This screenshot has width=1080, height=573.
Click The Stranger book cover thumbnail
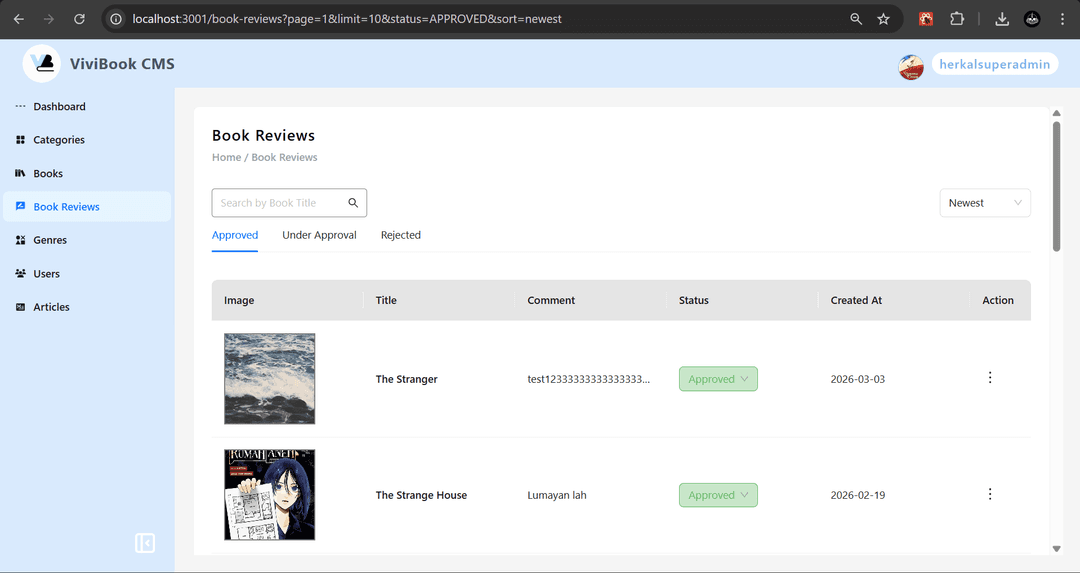(x=269, y=379)
